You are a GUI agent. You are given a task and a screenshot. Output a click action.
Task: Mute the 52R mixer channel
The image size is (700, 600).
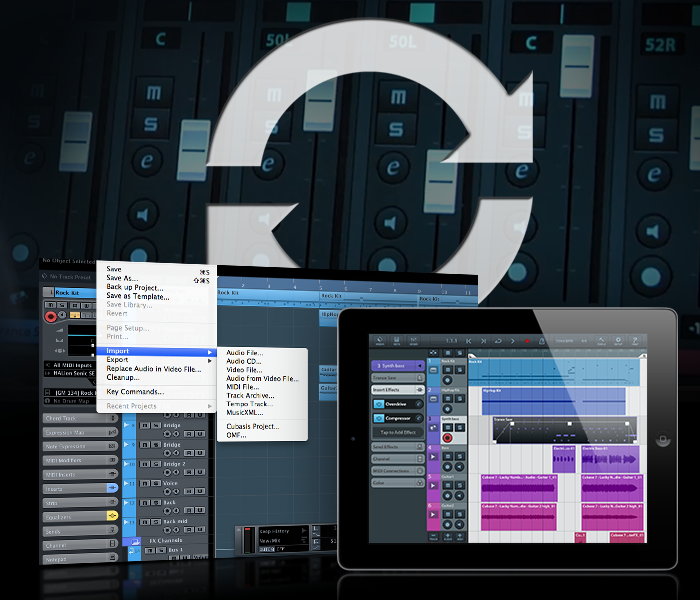(657, 103)
